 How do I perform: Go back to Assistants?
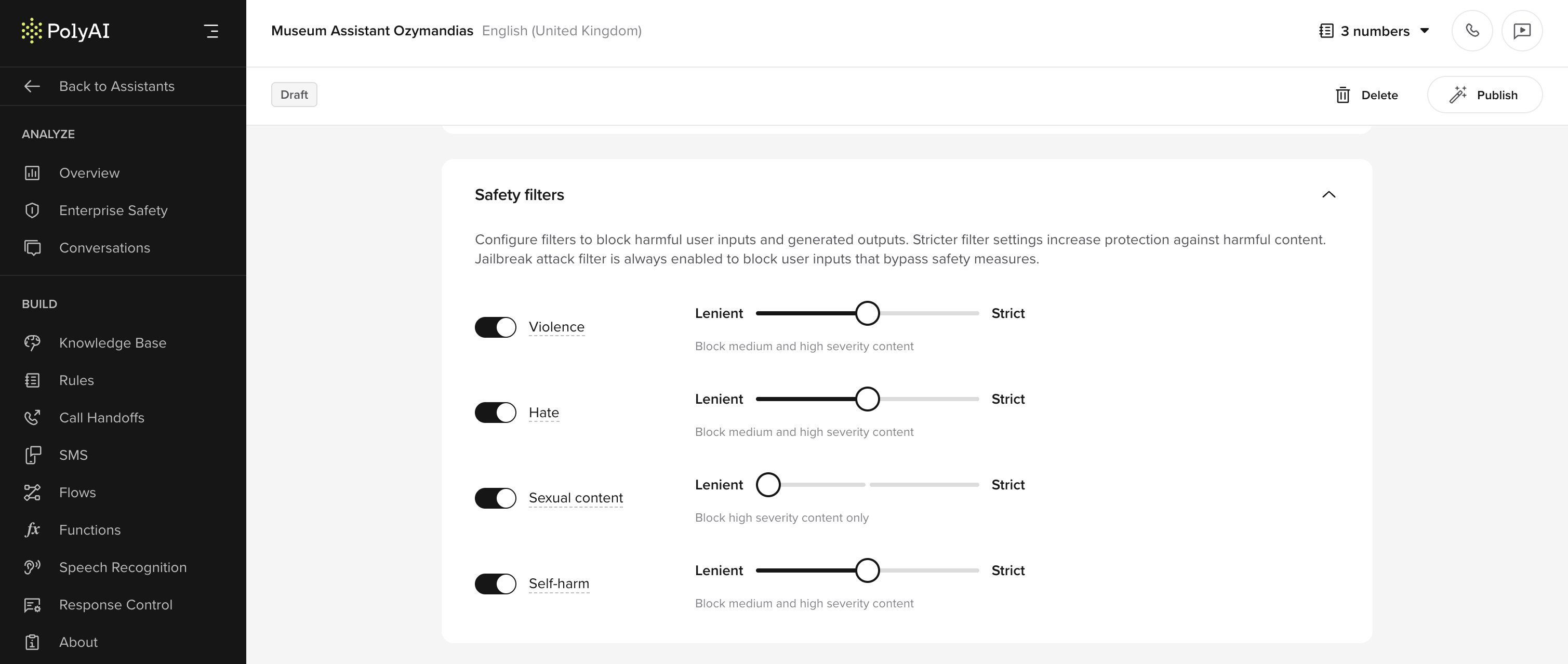coord(116,86)
